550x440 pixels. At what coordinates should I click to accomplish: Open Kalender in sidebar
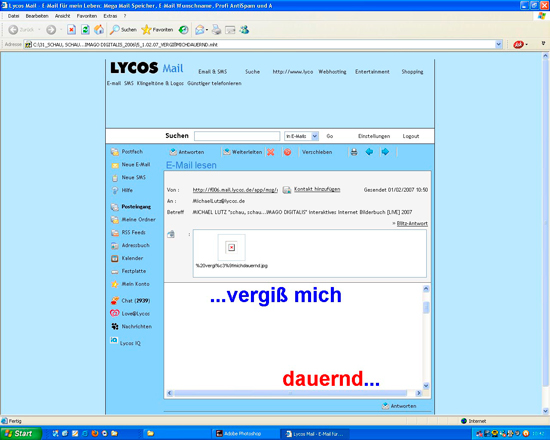[x=127, y=258]
